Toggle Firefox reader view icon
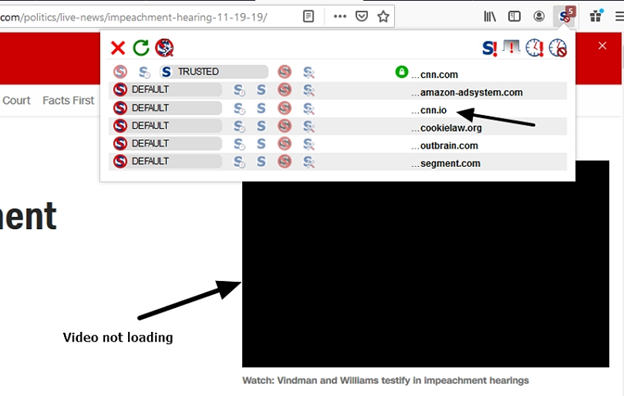 click(x=308, y=16)
